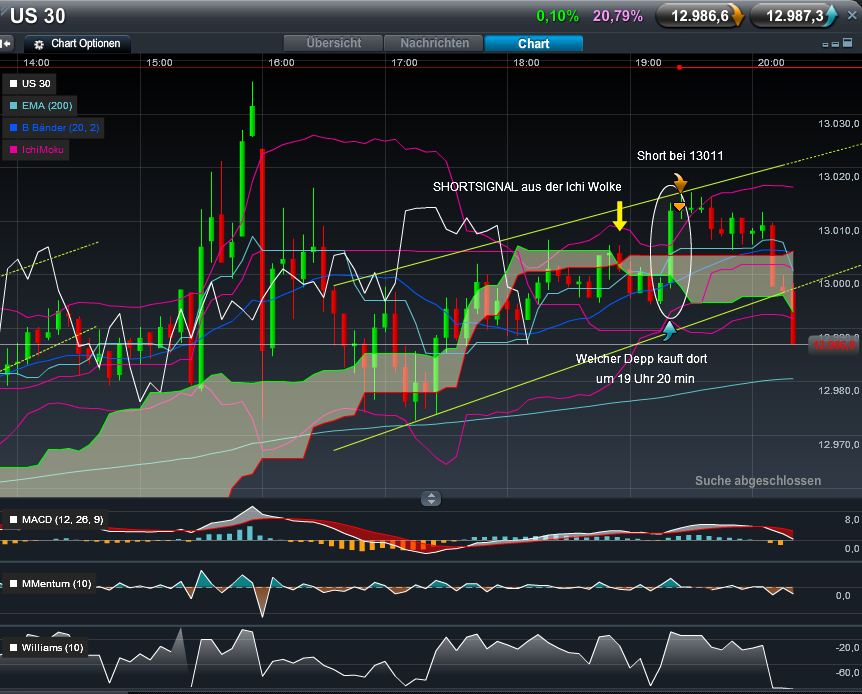
Task: Toggle the IchiMoku legend entry
Action: click(x=36, y=150)
